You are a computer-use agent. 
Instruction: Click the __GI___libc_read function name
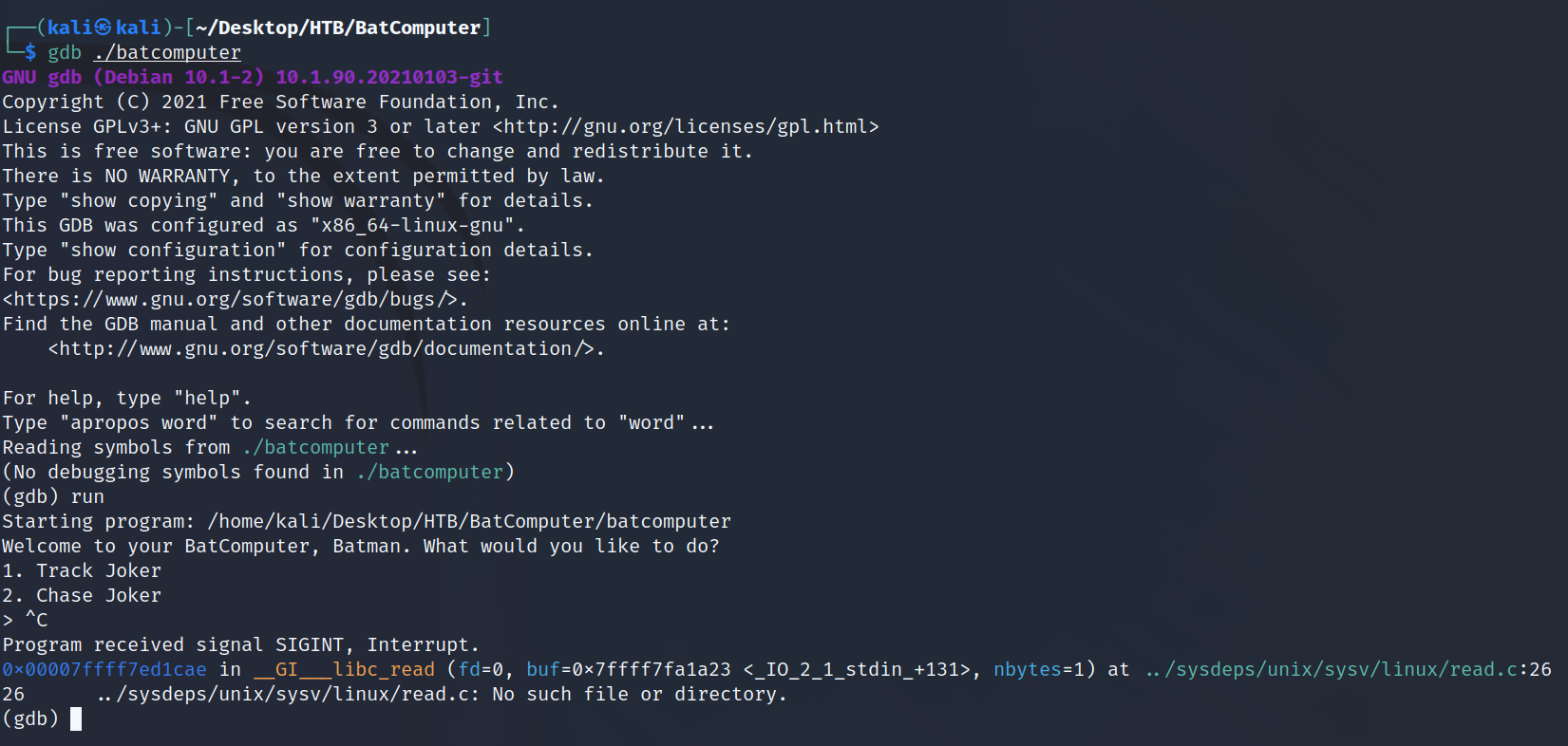[x=344, y=669]
